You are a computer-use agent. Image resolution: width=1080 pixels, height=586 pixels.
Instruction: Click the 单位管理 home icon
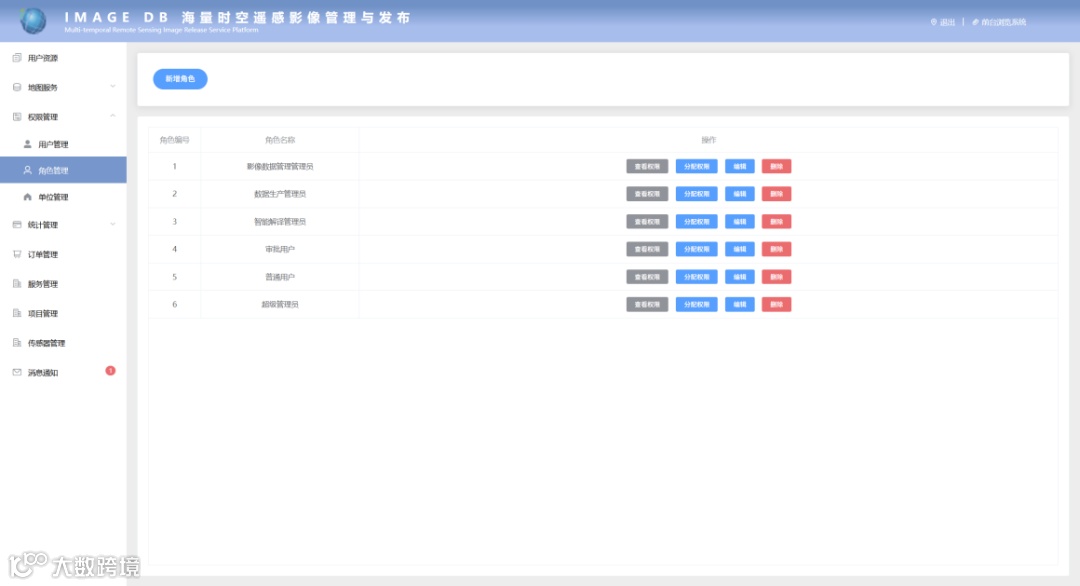tap(28, 197)
